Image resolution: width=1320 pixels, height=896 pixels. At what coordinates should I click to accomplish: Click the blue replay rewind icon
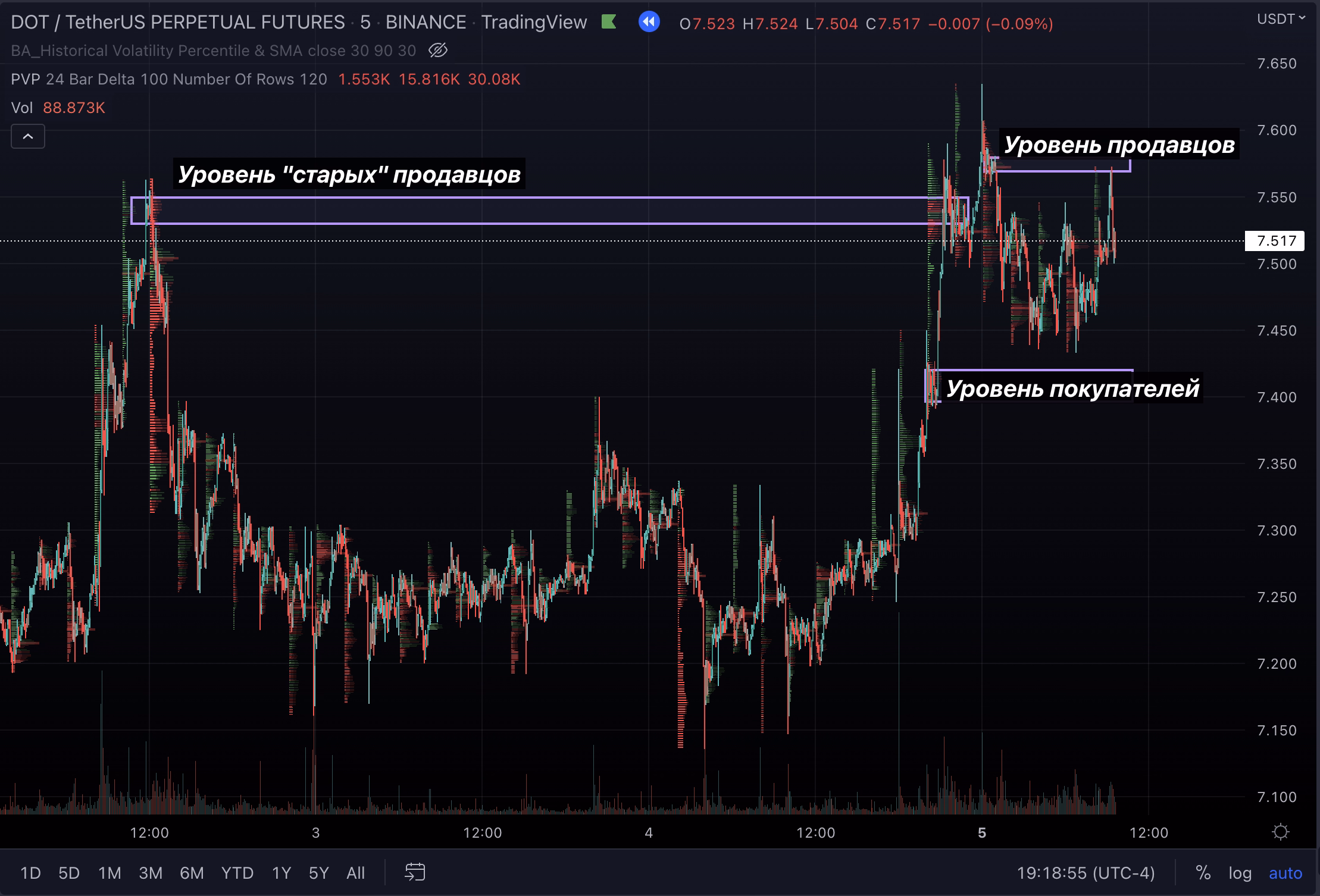tap(649, 23)
